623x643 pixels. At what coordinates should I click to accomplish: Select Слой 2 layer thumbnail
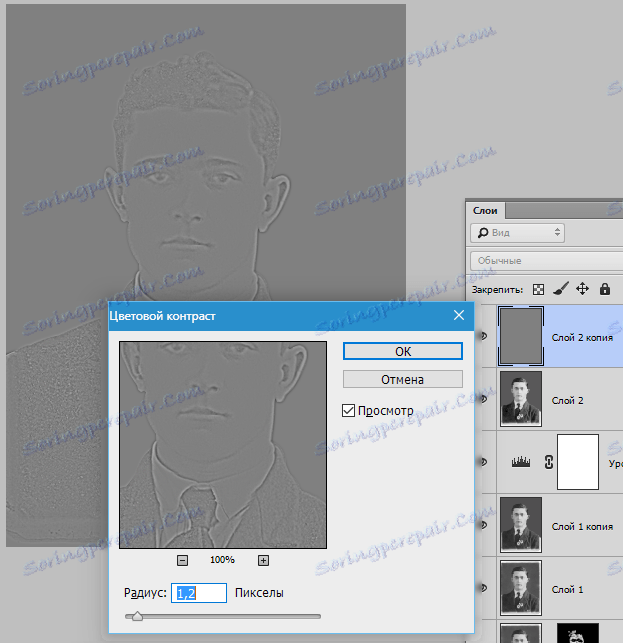point(521,399)
